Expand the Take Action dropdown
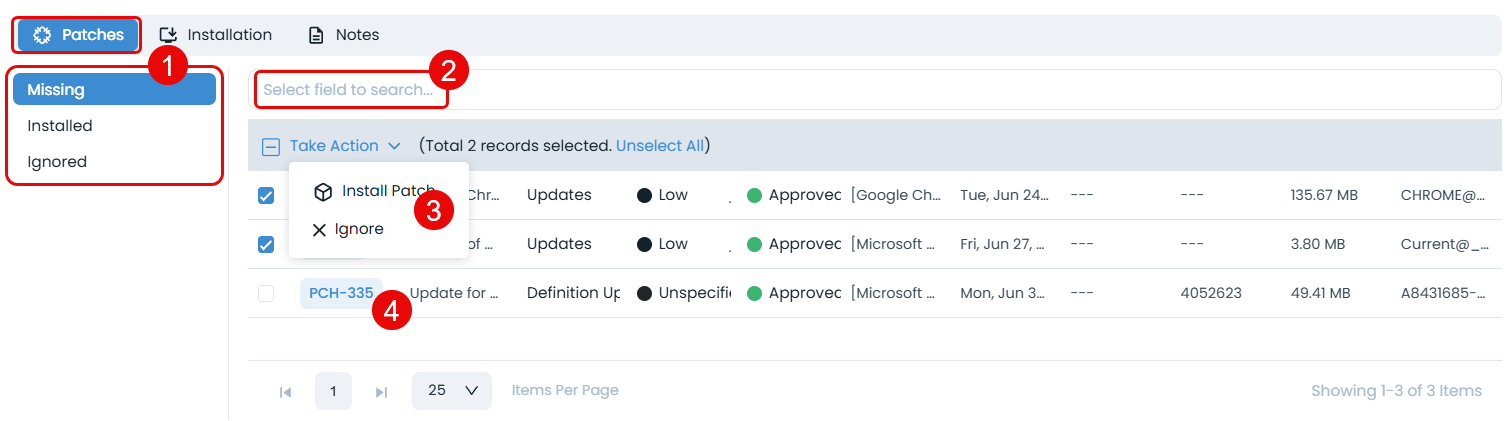 click(x=344, y=146)
